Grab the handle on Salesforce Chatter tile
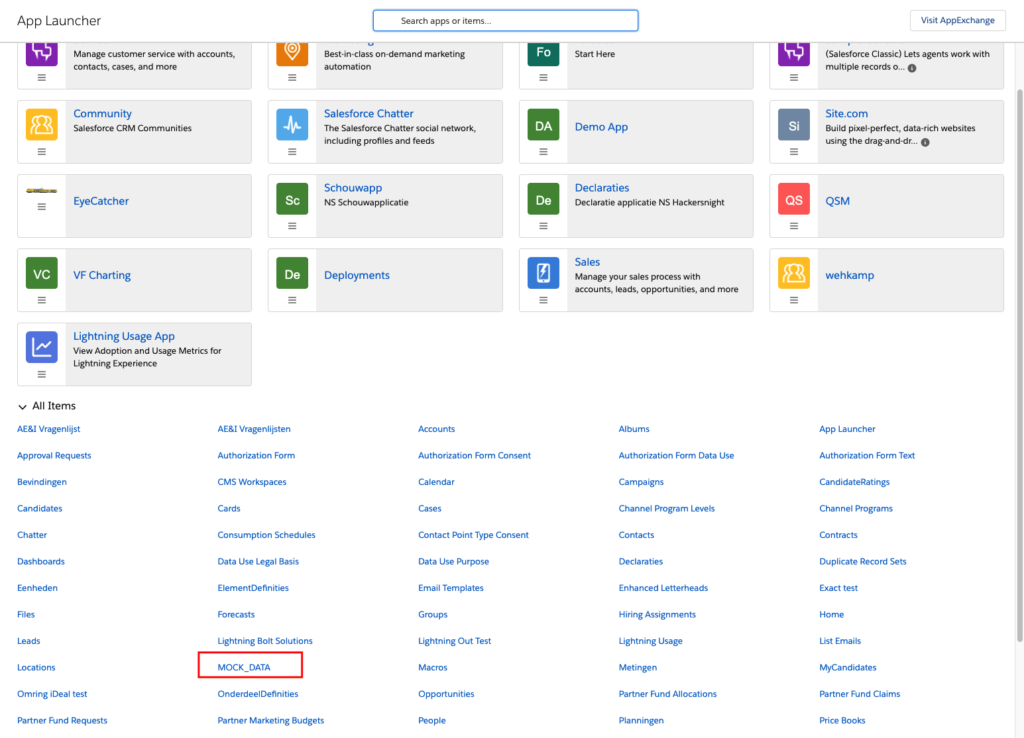Viewport: 1024px width, 738px height. click(x=292, y=152)
